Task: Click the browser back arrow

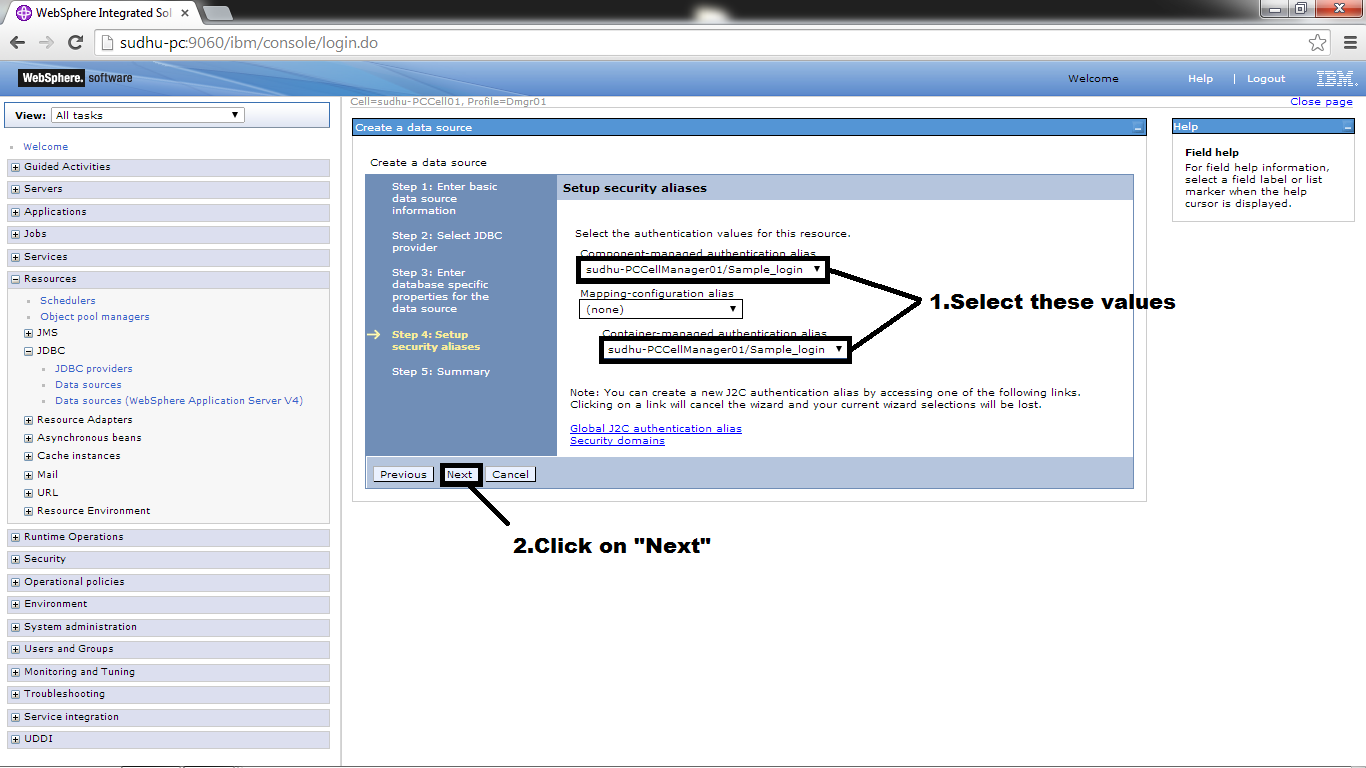Action: (17, 42)
